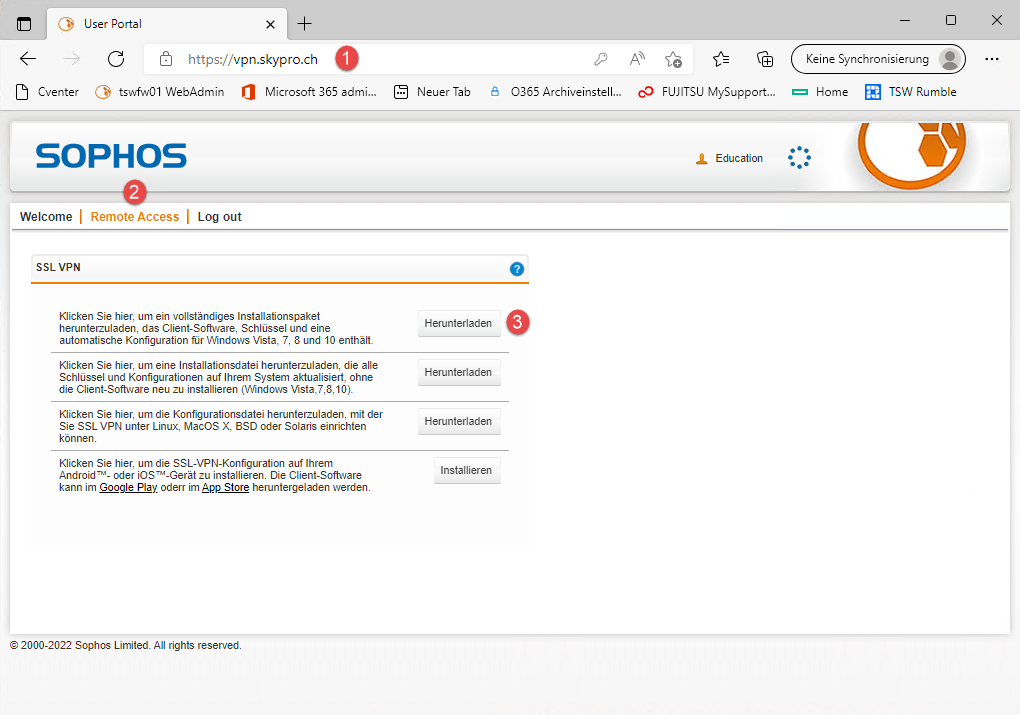Open the Favorites list icon
Screen dimensions: 1020x715
[x=721, y=59]
